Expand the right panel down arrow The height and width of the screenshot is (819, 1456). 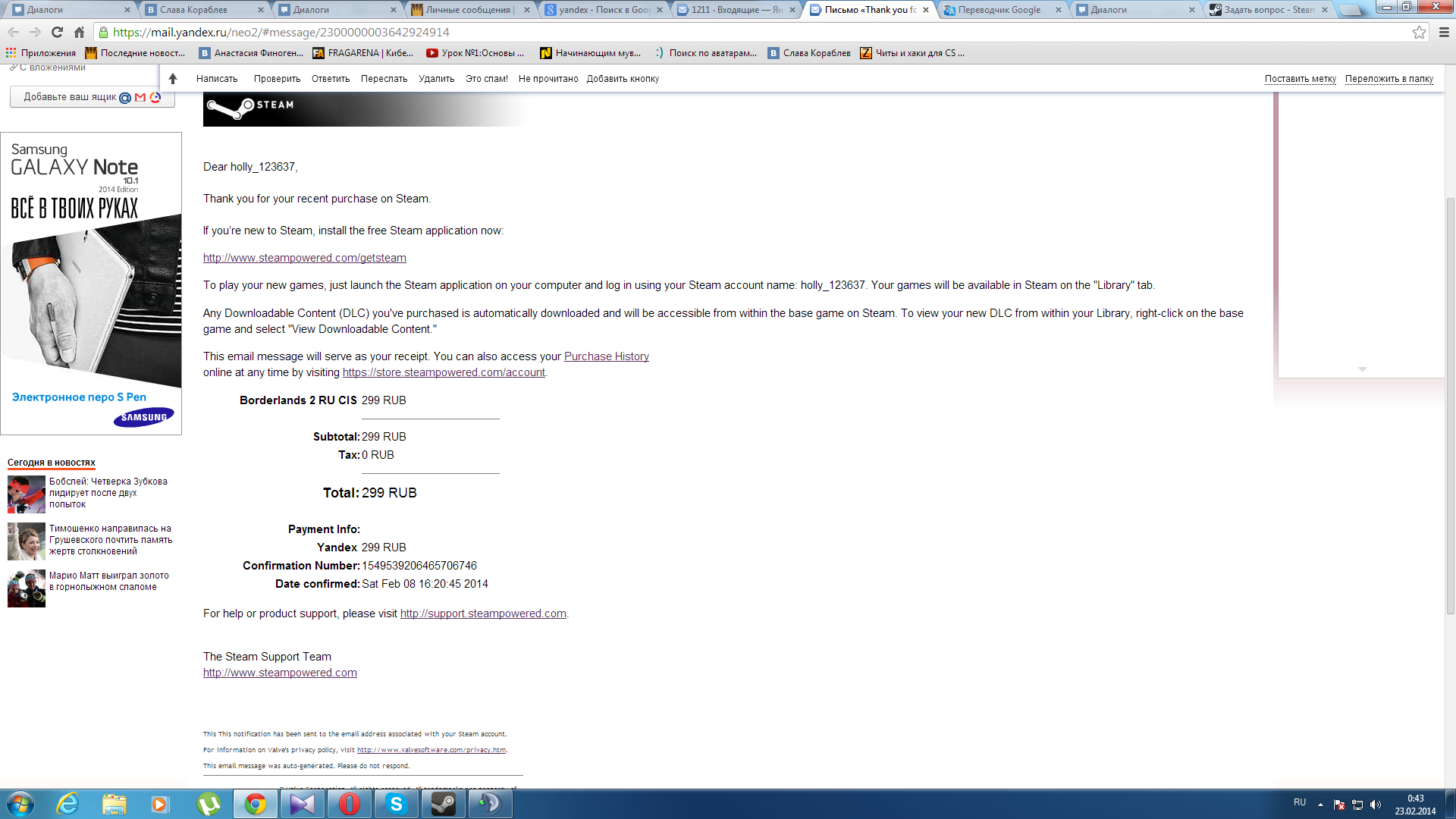pyautogui.click(x=1362, y=369)
